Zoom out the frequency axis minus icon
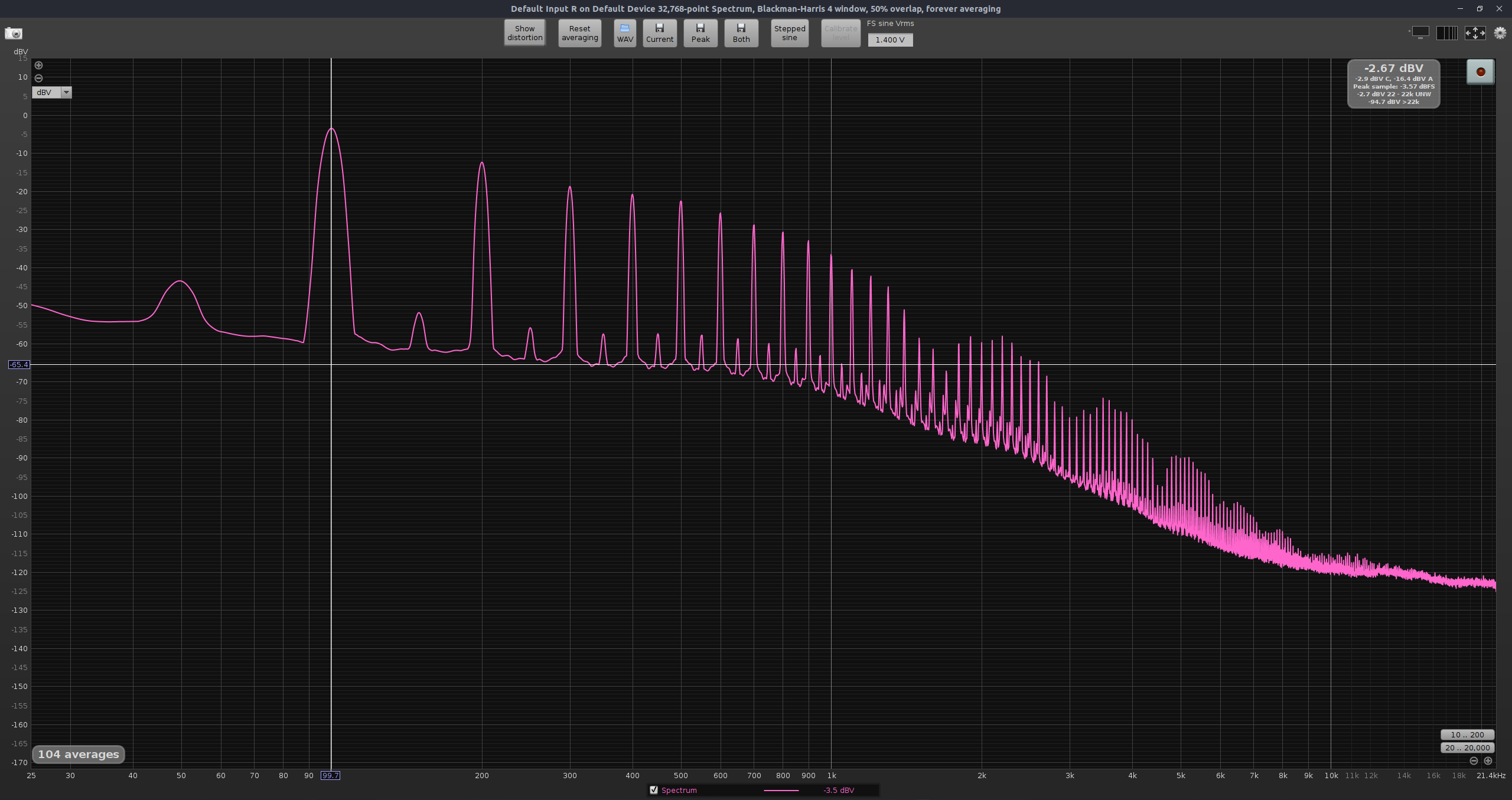Viewport: 1512px width, 800px height. pos(1474,760)
